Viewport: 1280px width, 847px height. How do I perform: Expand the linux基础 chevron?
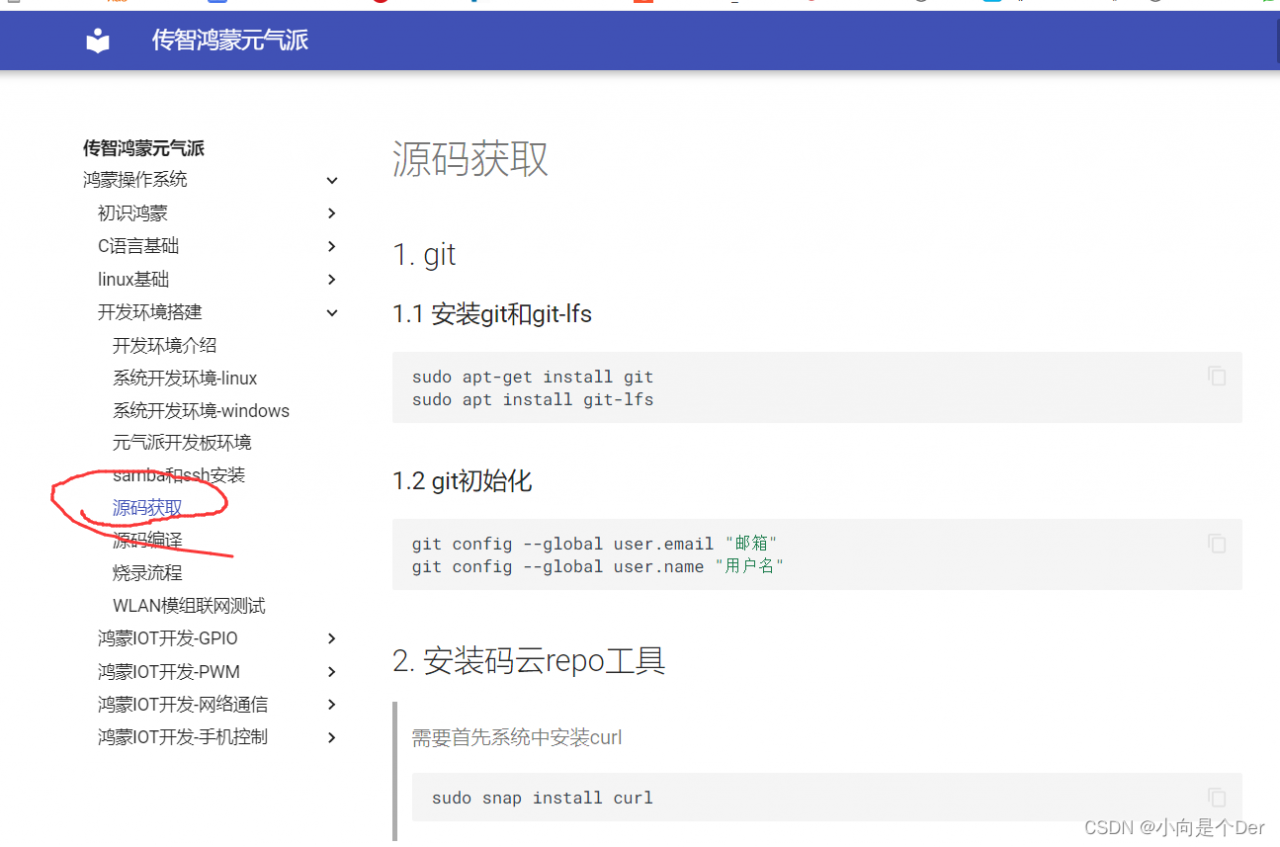coord(332,279)
